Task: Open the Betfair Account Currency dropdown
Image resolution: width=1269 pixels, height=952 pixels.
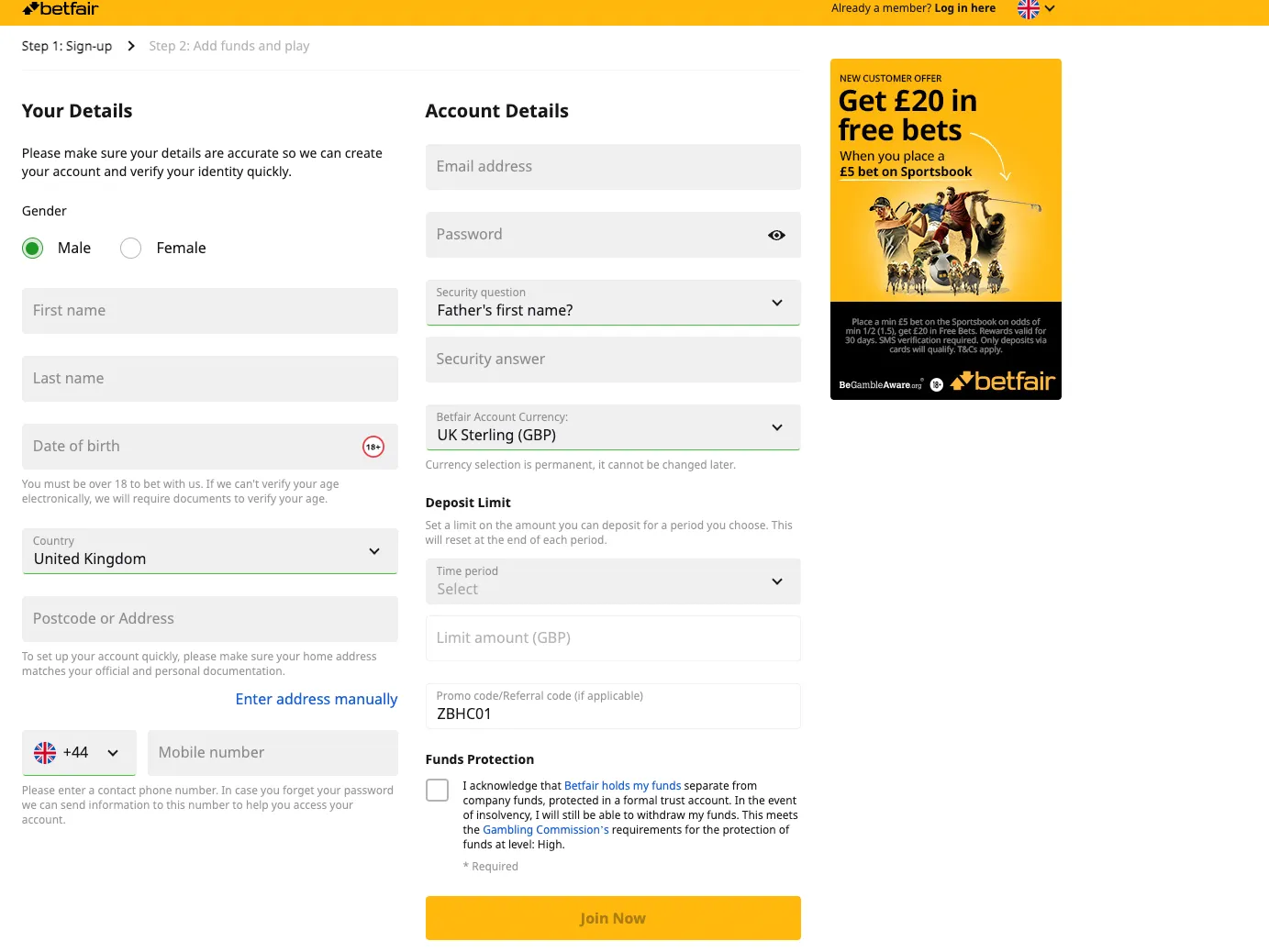Action: pos(613,427)
